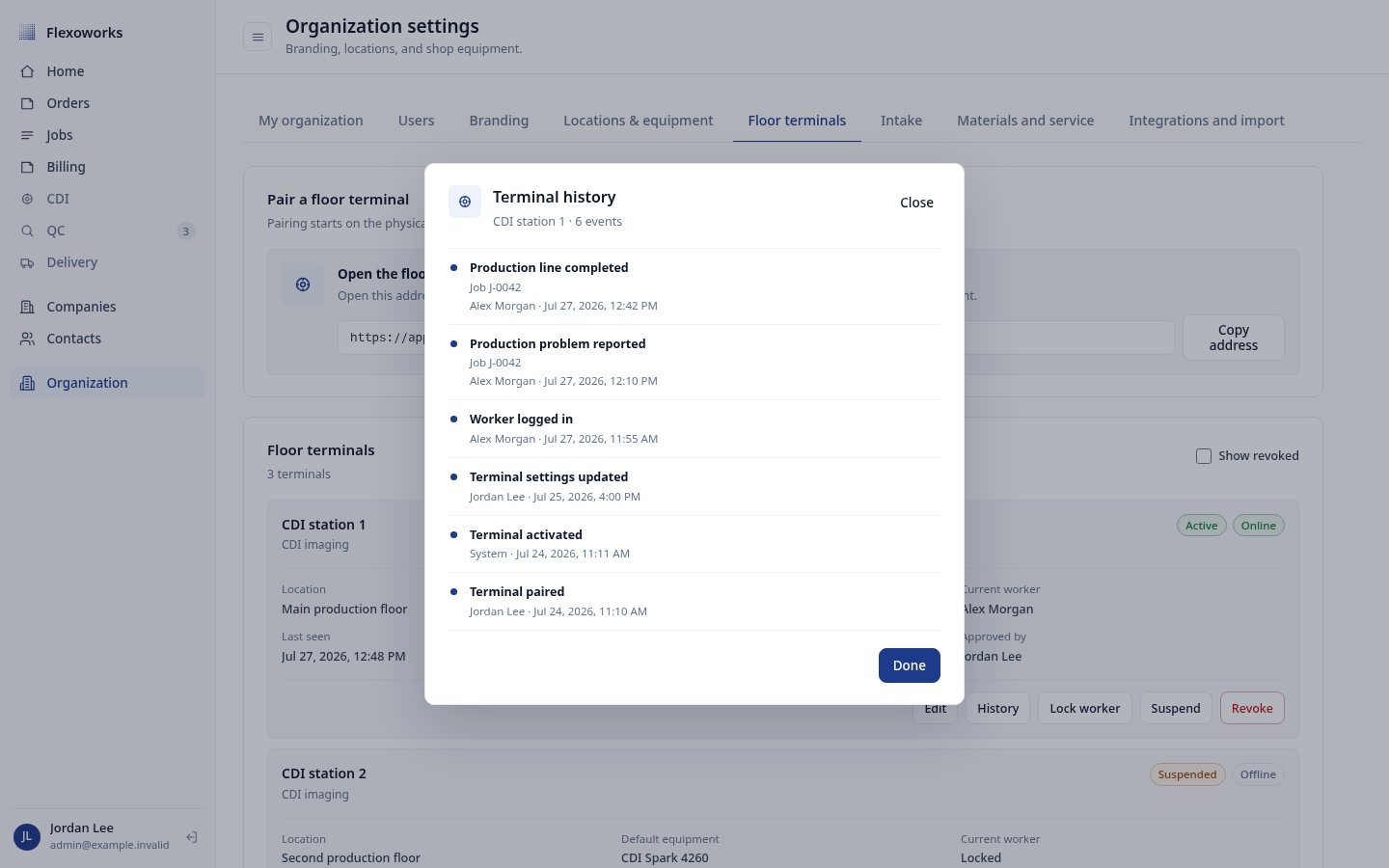The height and width of the screenshot is (868, 1389).
Task: Open Integrations and import tab
Action: pos(1207,121)
